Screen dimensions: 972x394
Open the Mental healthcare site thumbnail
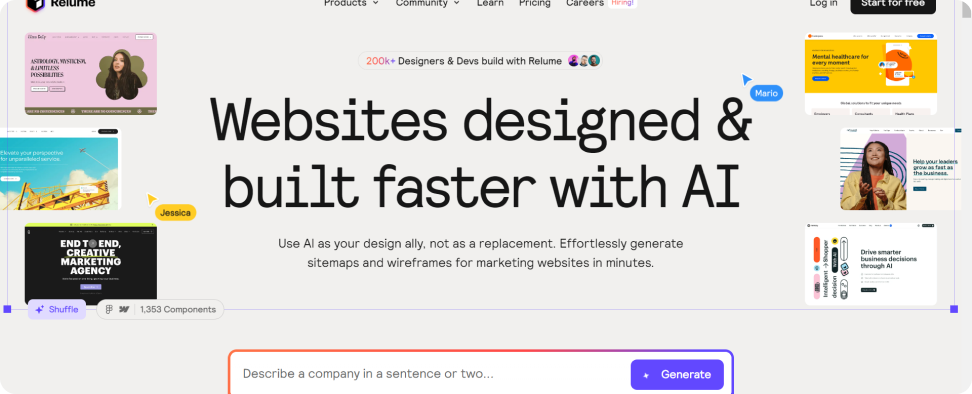(x=871, y=74)
